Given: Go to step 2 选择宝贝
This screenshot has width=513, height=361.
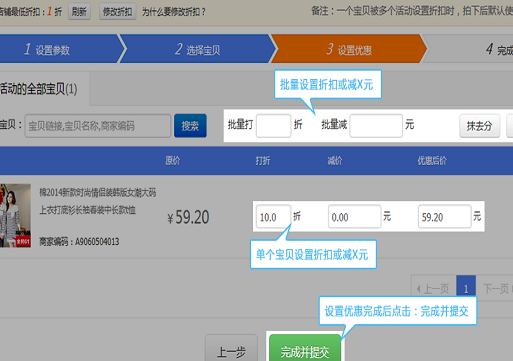Looking at the screenshot, I should click(x=198, y=49).
